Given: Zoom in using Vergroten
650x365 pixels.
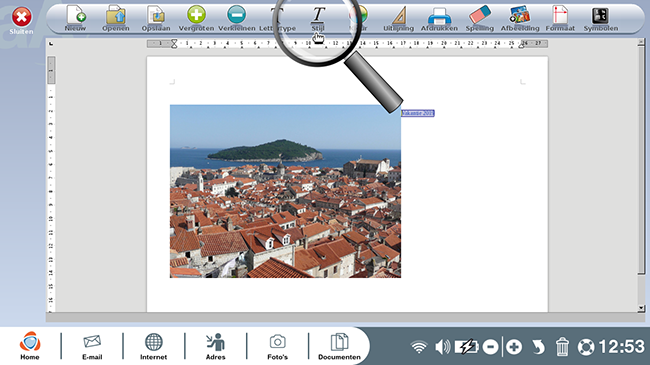Looking at the screenshot, I should 196,18.
